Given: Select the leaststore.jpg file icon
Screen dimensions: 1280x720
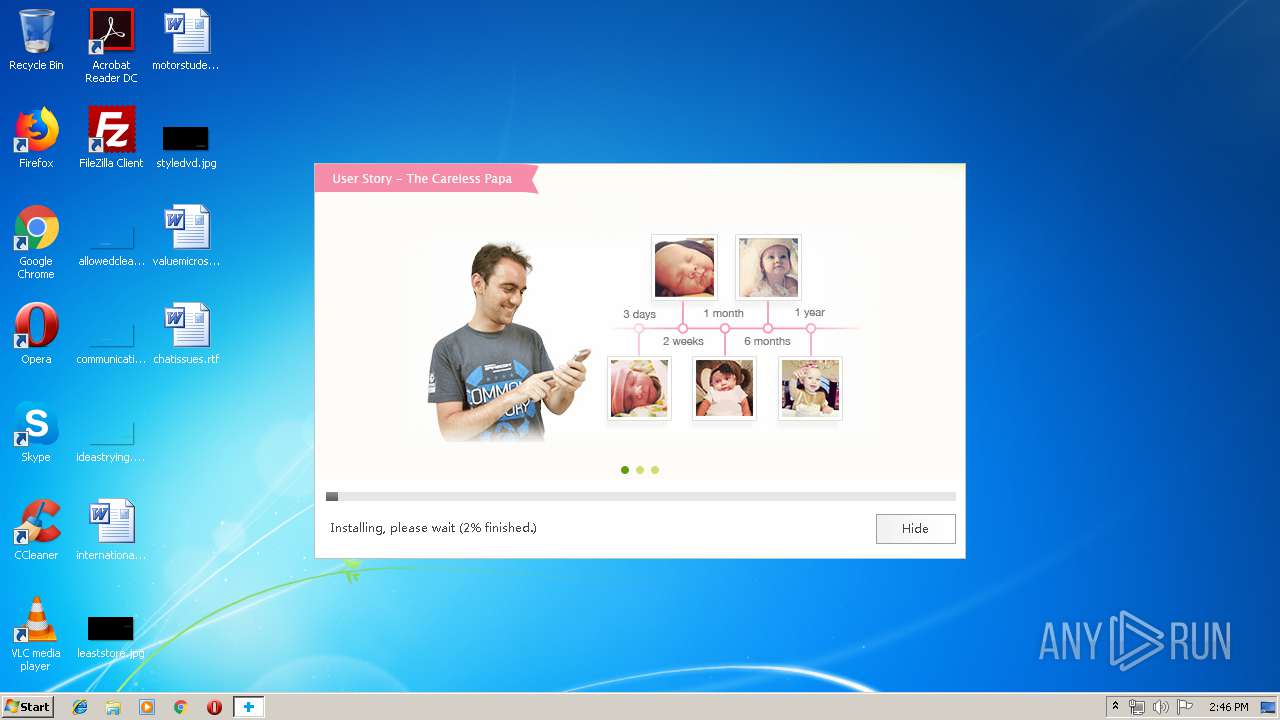Looking at the screenshot, I should point(111,637).
